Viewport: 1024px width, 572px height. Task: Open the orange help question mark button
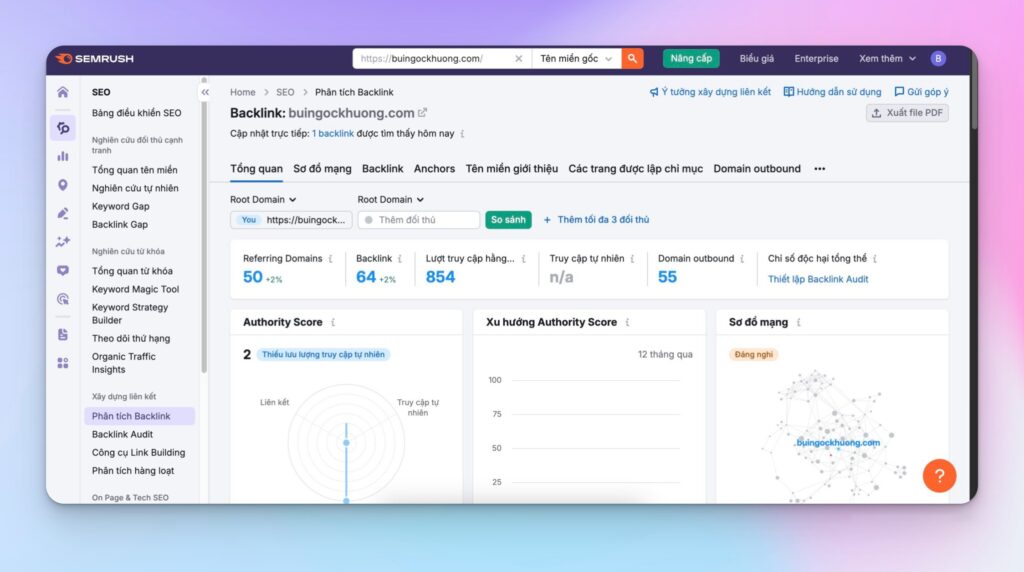point(939,476)
